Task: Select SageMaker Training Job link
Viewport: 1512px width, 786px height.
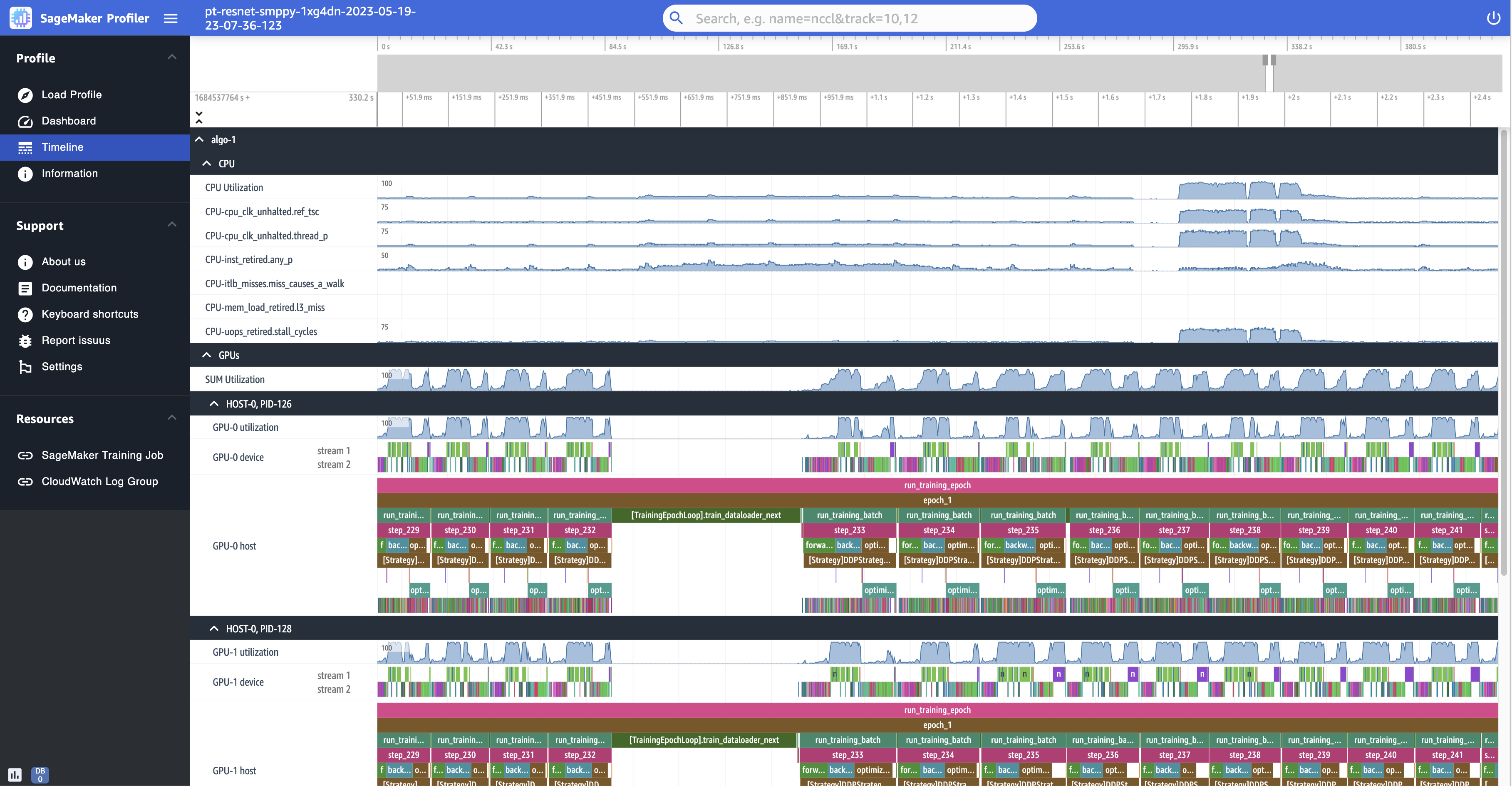Action: click(101, 455)
